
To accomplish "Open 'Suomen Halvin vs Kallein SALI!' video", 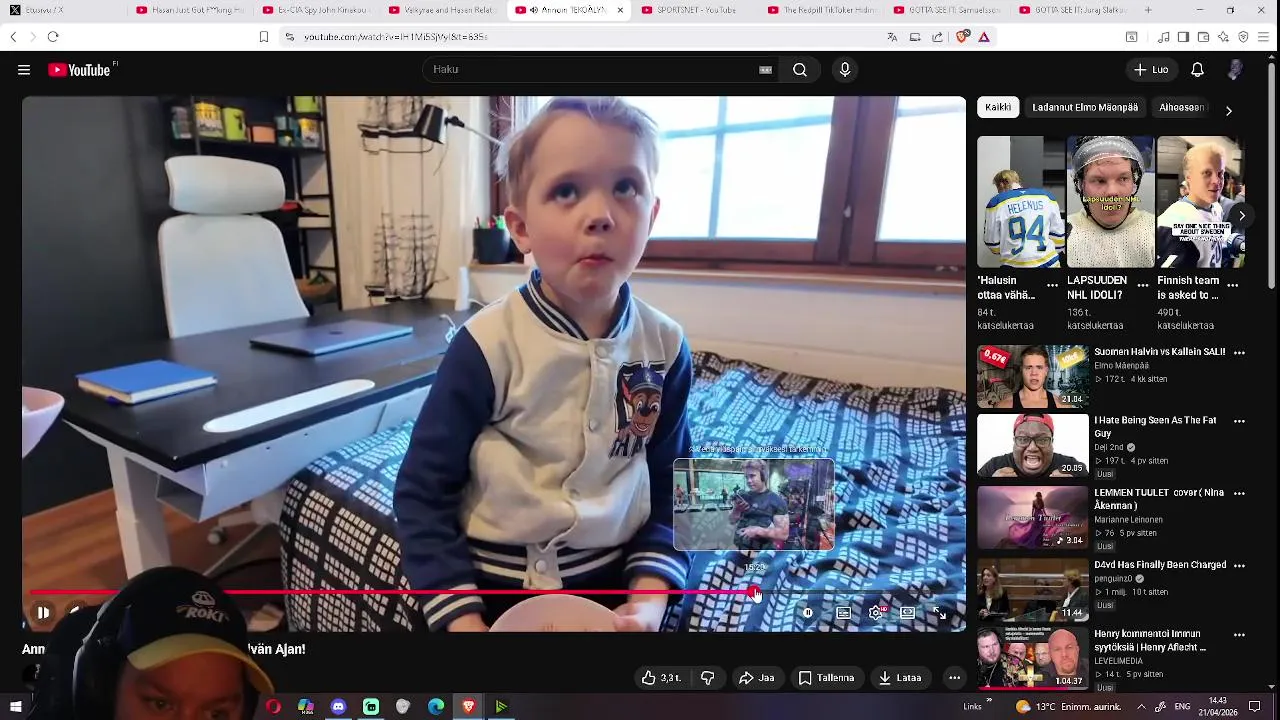I will pos(1159,352).
